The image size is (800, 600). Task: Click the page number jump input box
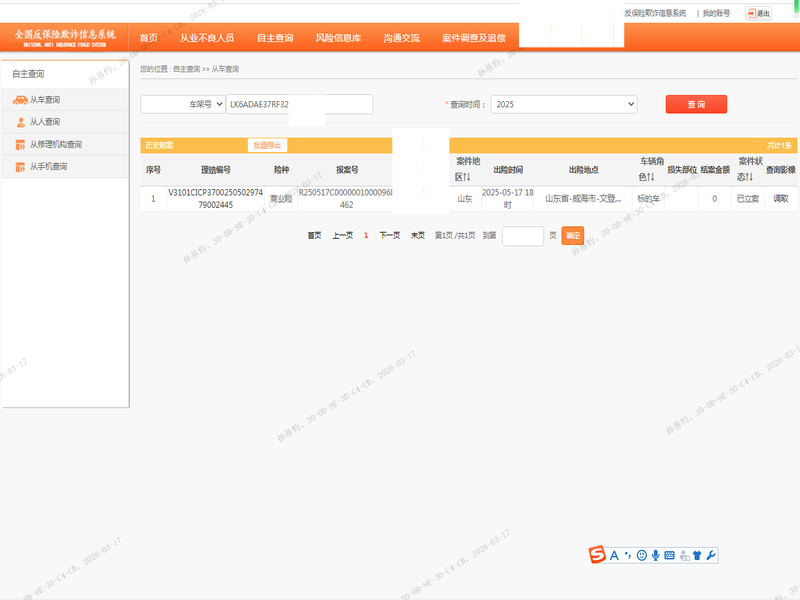click(522, 236)
